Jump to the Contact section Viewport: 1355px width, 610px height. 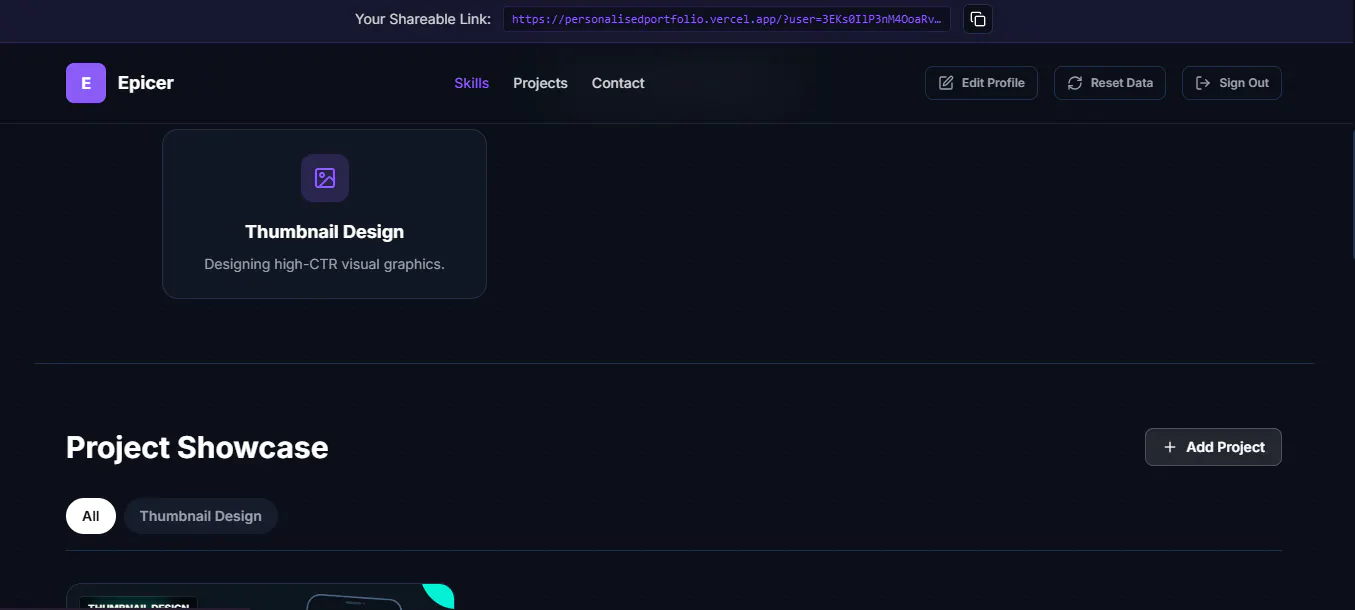(x=618, y=83)
